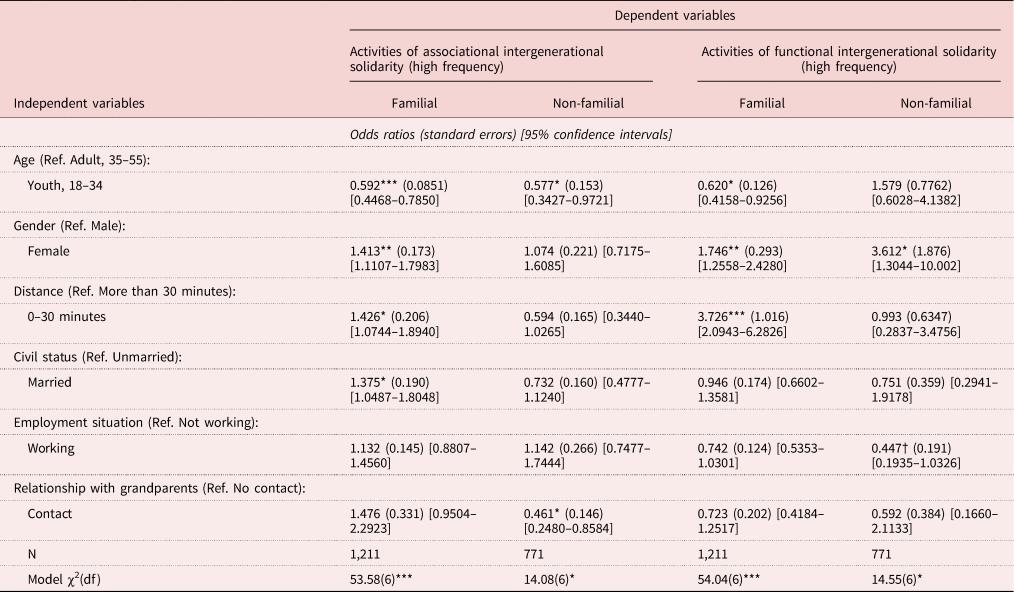Select the '0–30 minutes' row label

click(67, 316)
